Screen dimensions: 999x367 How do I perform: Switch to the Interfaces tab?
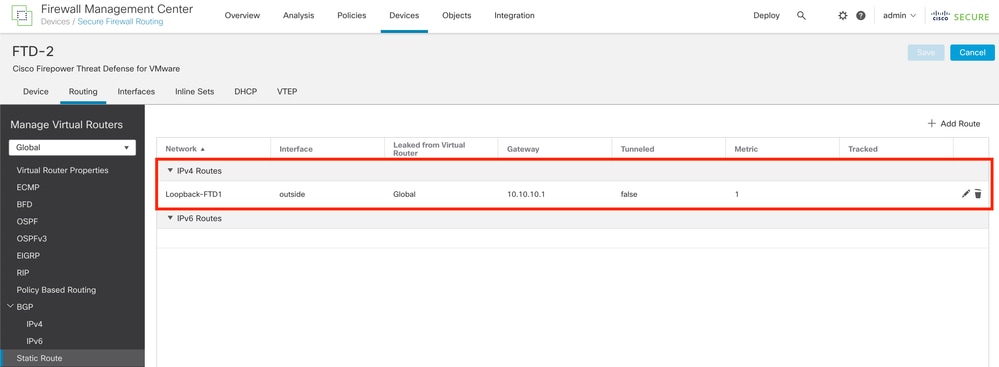coord(136,91)
